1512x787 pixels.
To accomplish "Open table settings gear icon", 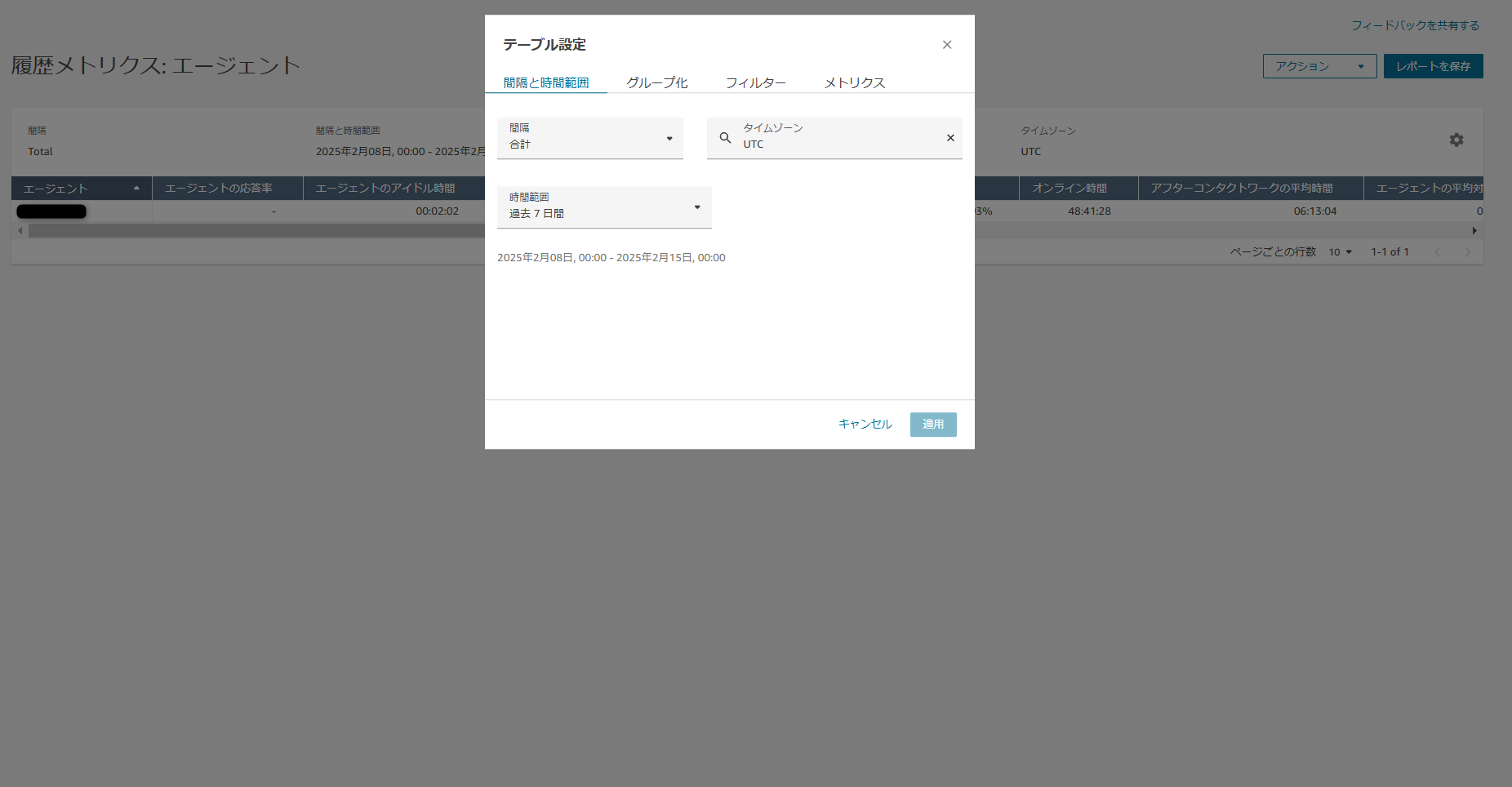I will (x=1456, y=140).
